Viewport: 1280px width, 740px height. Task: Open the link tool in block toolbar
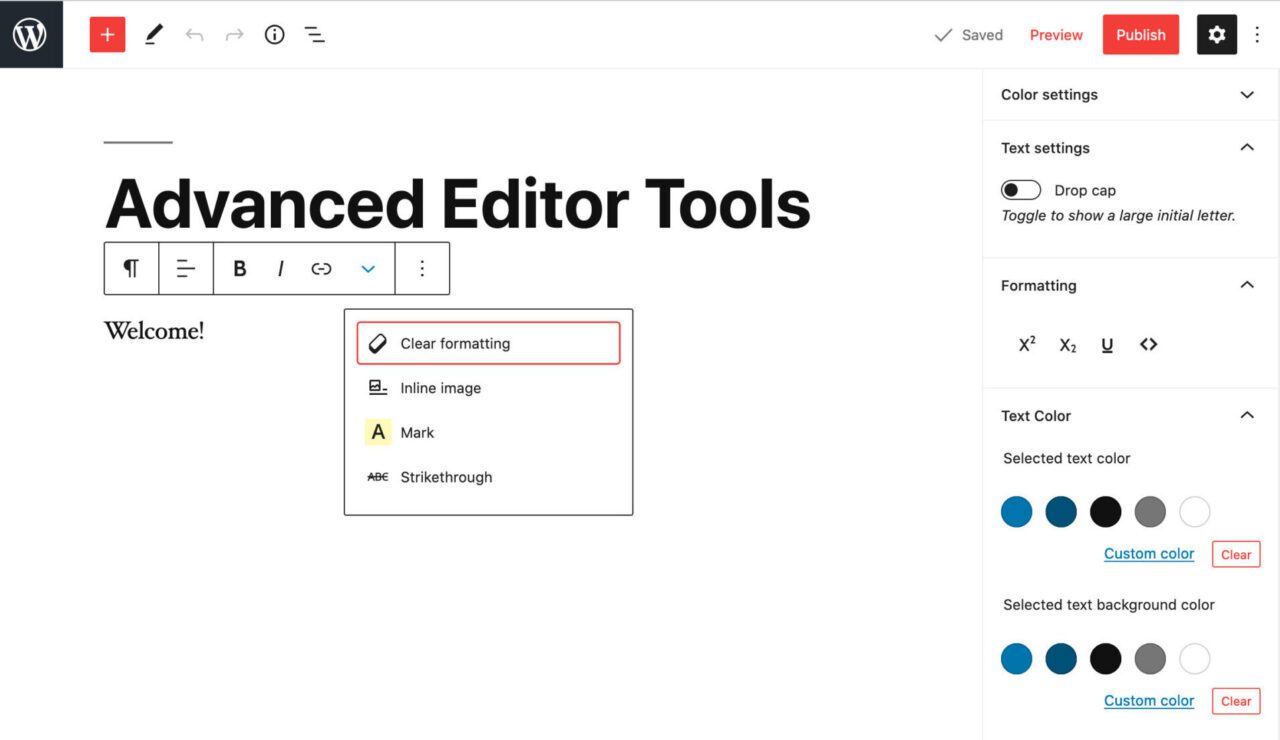[321, 268]
